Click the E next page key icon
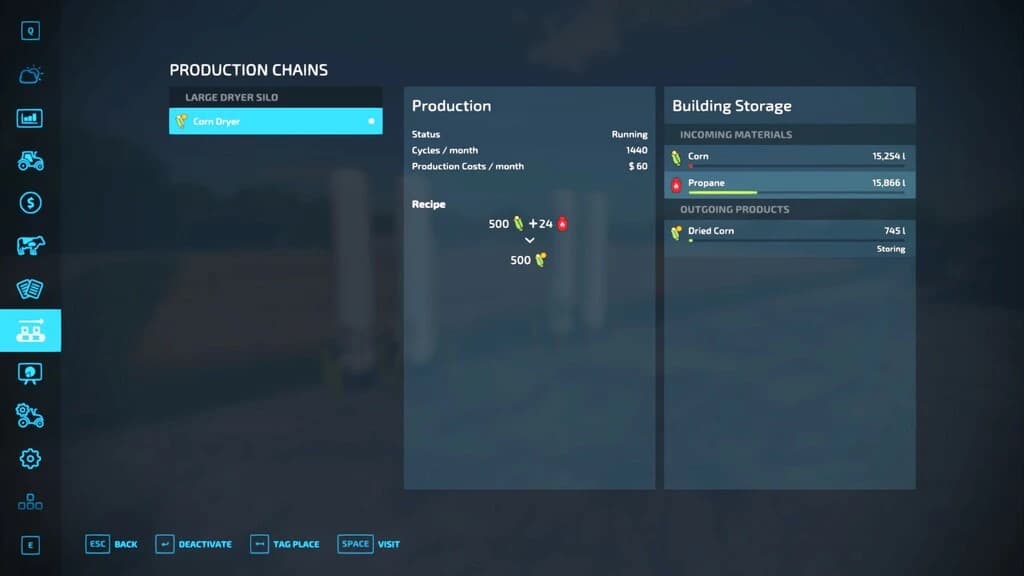The height and width of the screenshot is (576, 1024). tap(30, 545)
